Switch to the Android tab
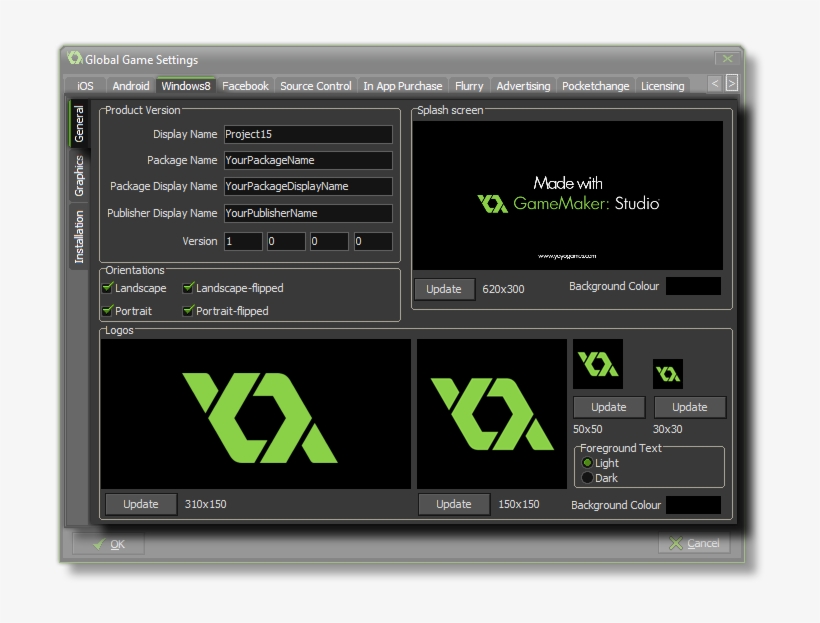The image size is (820, 623). pyautogui.click(x=131, y=86)
